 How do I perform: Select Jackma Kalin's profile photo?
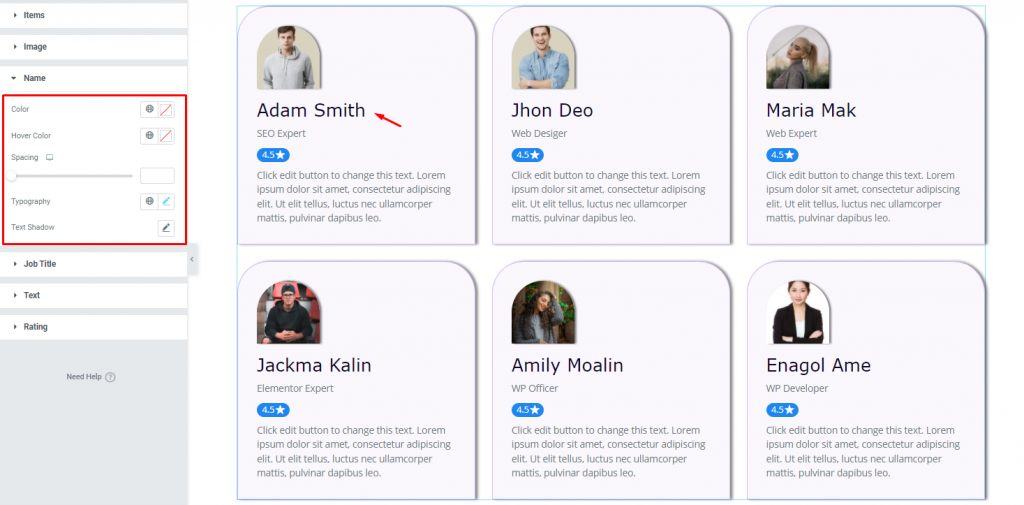click(x=289, y=312)
